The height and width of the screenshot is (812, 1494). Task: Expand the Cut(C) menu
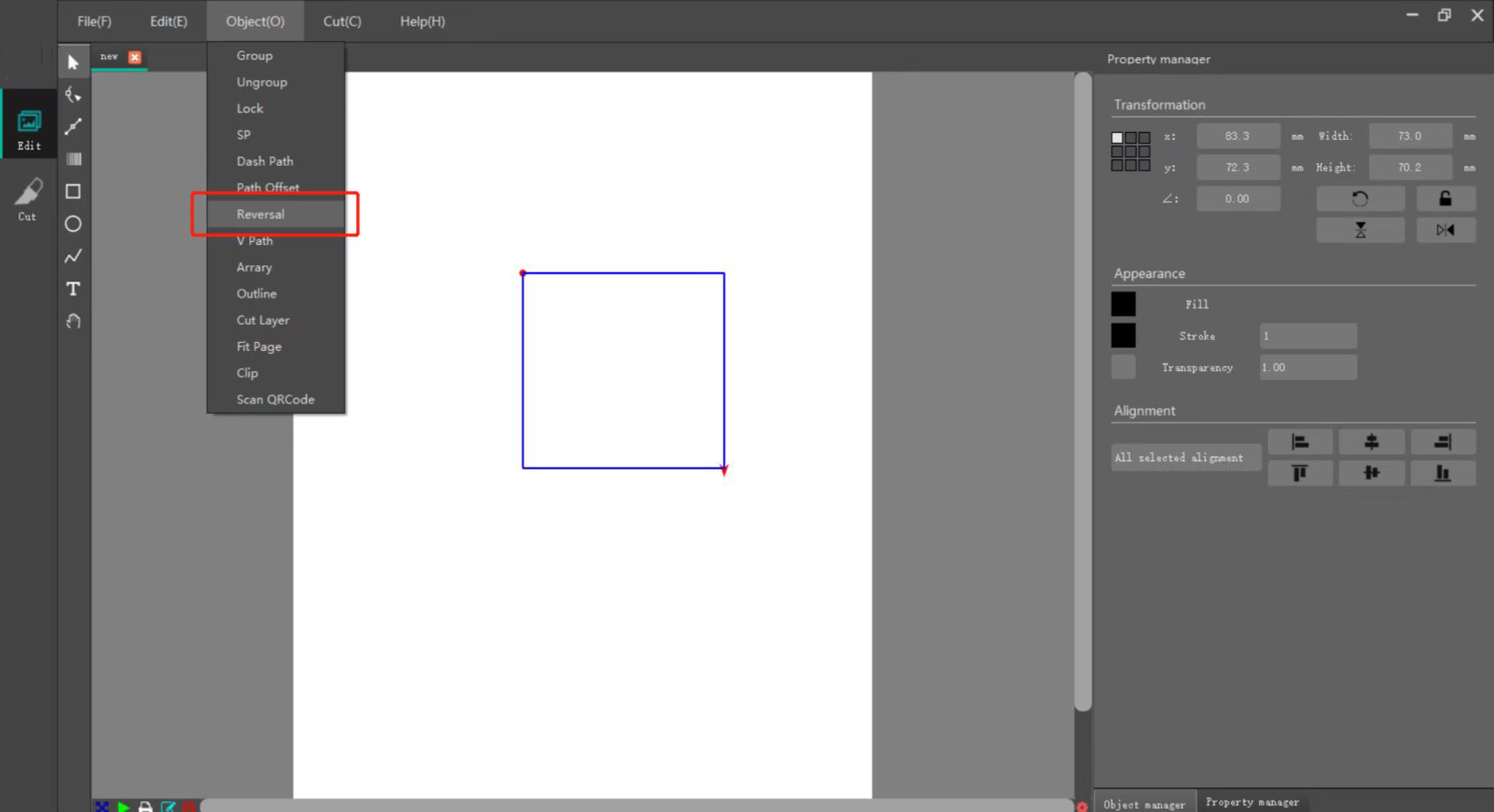(342, 21)
